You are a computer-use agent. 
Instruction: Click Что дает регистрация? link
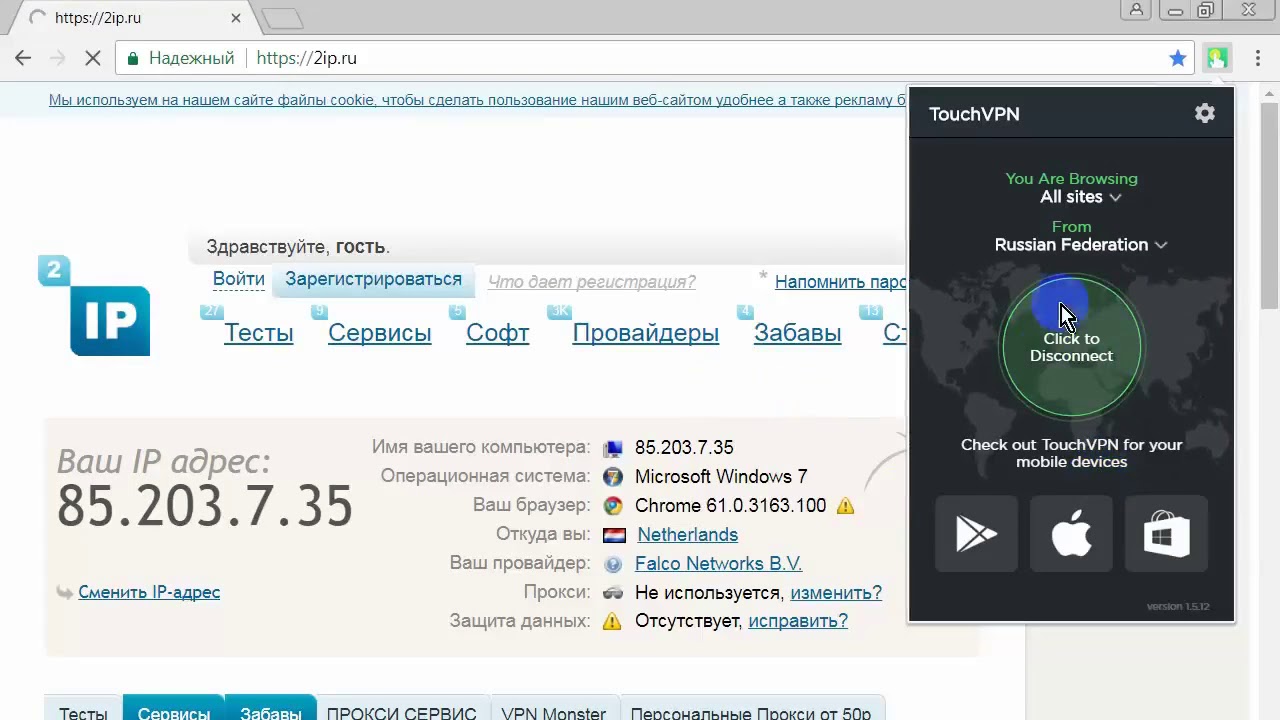click(x=592, y=282)
